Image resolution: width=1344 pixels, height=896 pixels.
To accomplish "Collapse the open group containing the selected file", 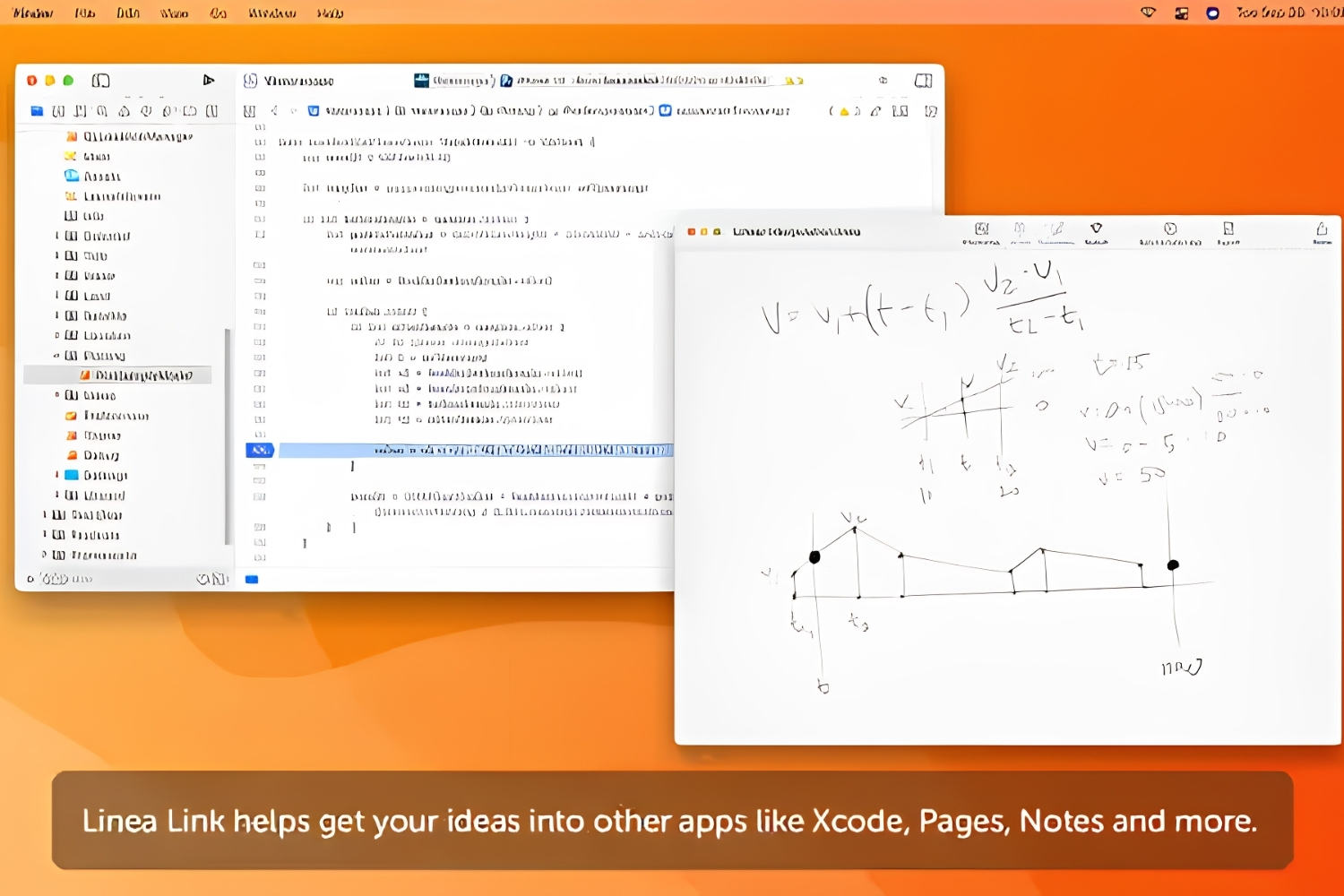I will click(56, 356).
